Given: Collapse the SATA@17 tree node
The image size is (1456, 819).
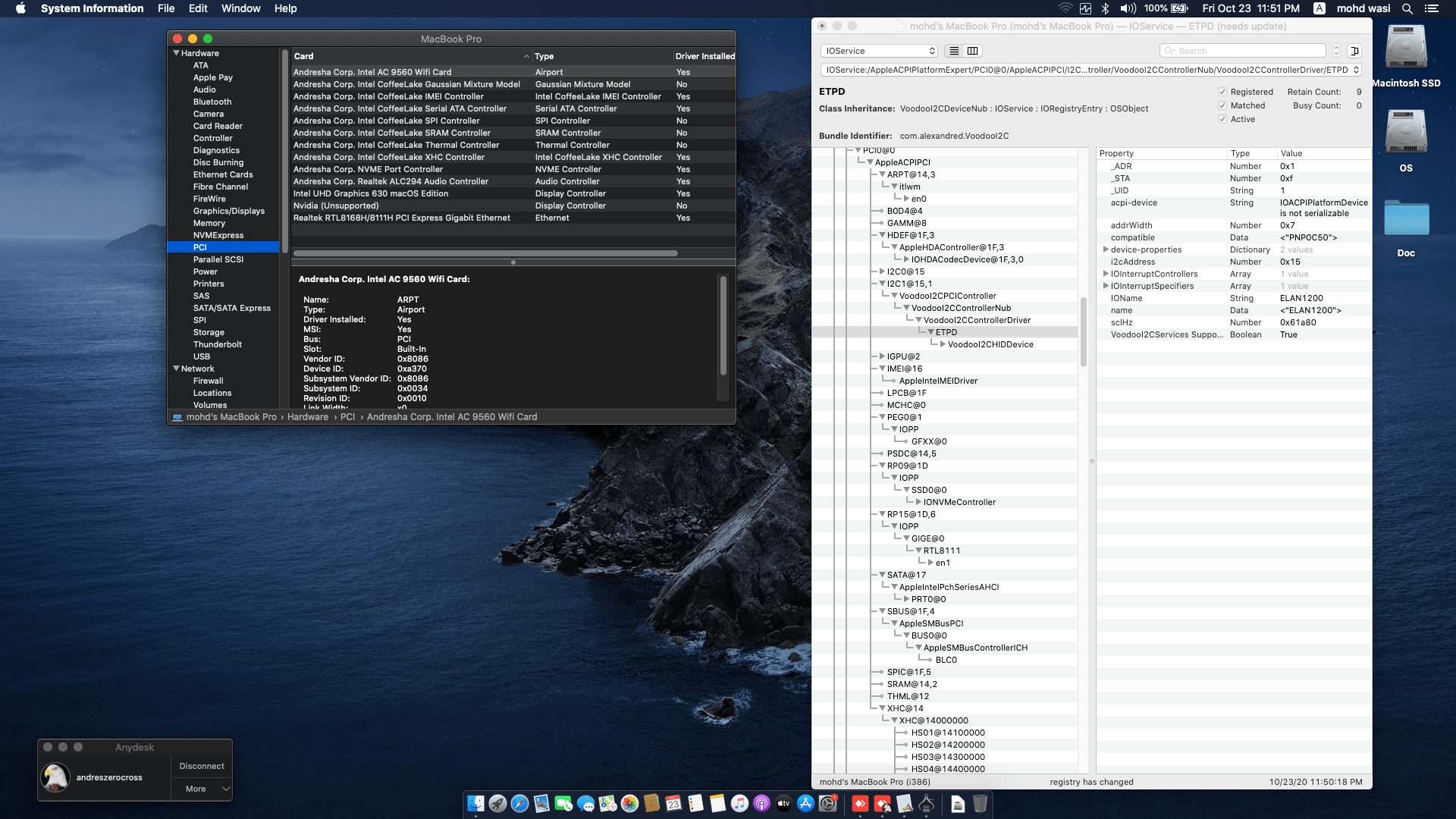Looking at the screenshot, I should [x=882, y=575].
